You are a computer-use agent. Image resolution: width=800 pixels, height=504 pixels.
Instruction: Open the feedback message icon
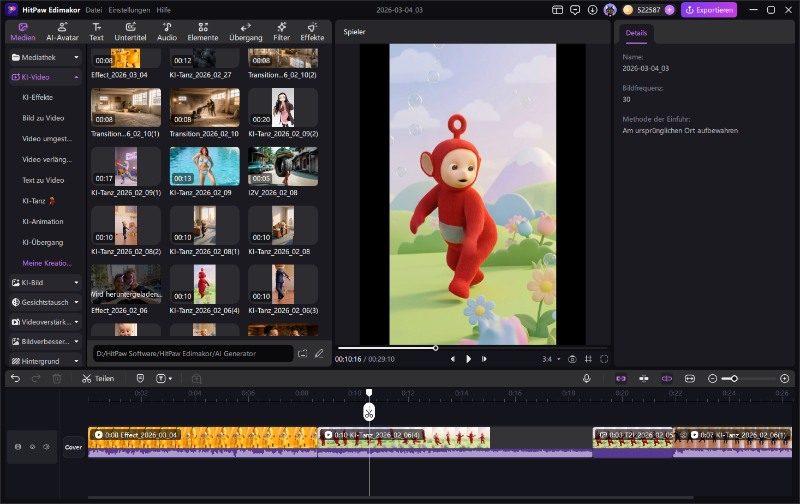(575, 10)
